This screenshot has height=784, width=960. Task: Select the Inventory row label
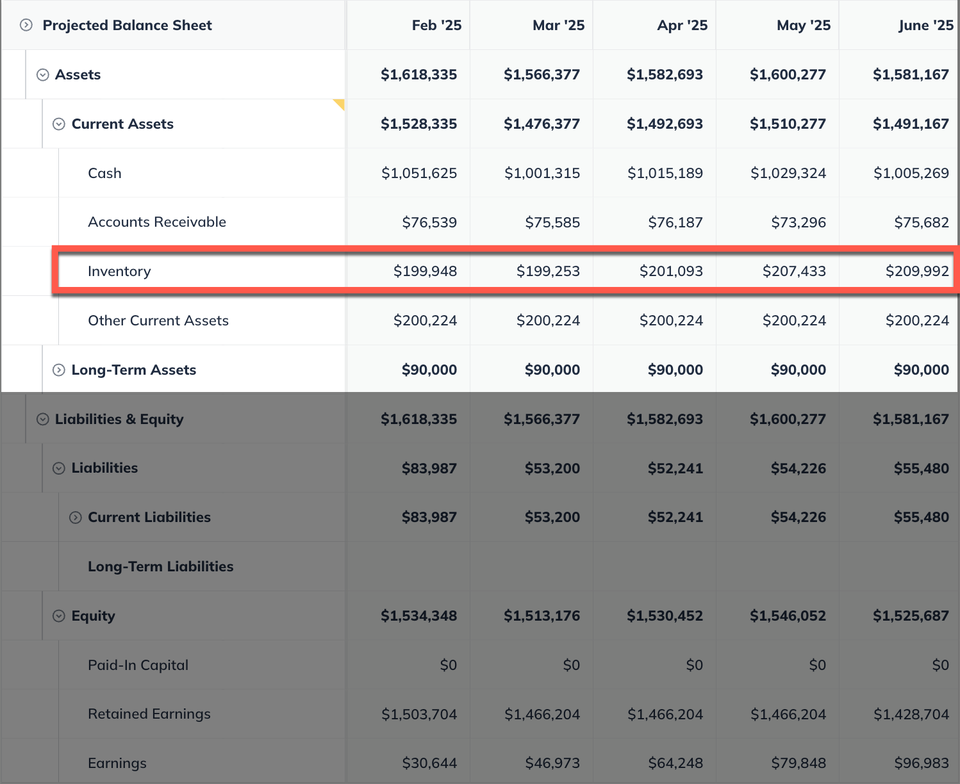point(119,271)
